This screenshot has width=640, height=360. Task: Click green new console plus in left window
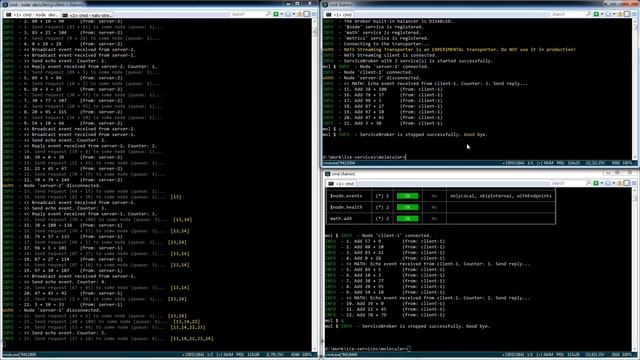point(276,14)
